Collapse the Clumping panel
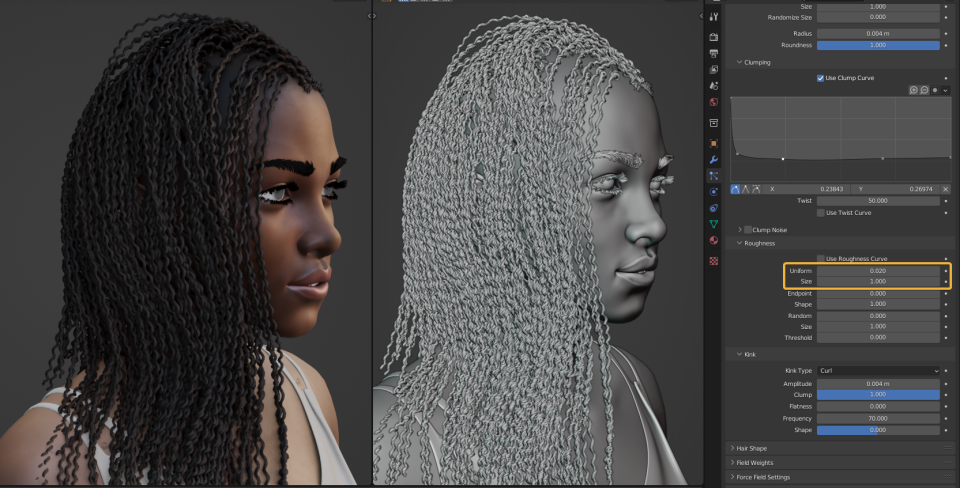The height and width of the screenshot is (488, 960). (x=739, y=62)
